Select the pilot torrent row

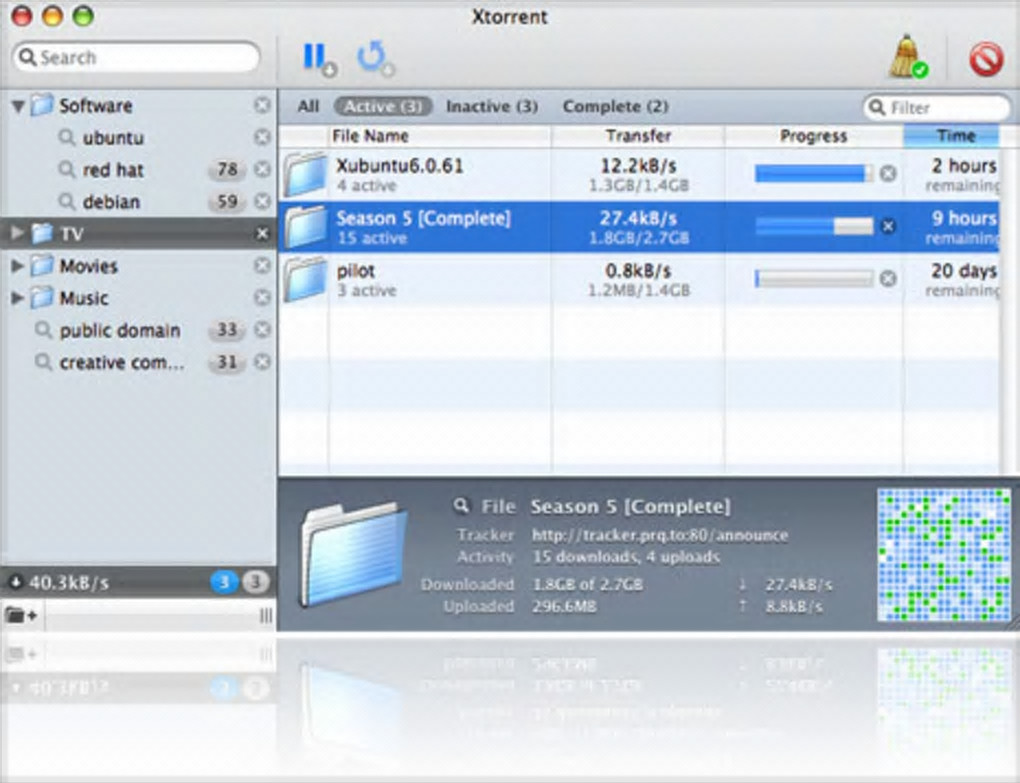point(639,280)
